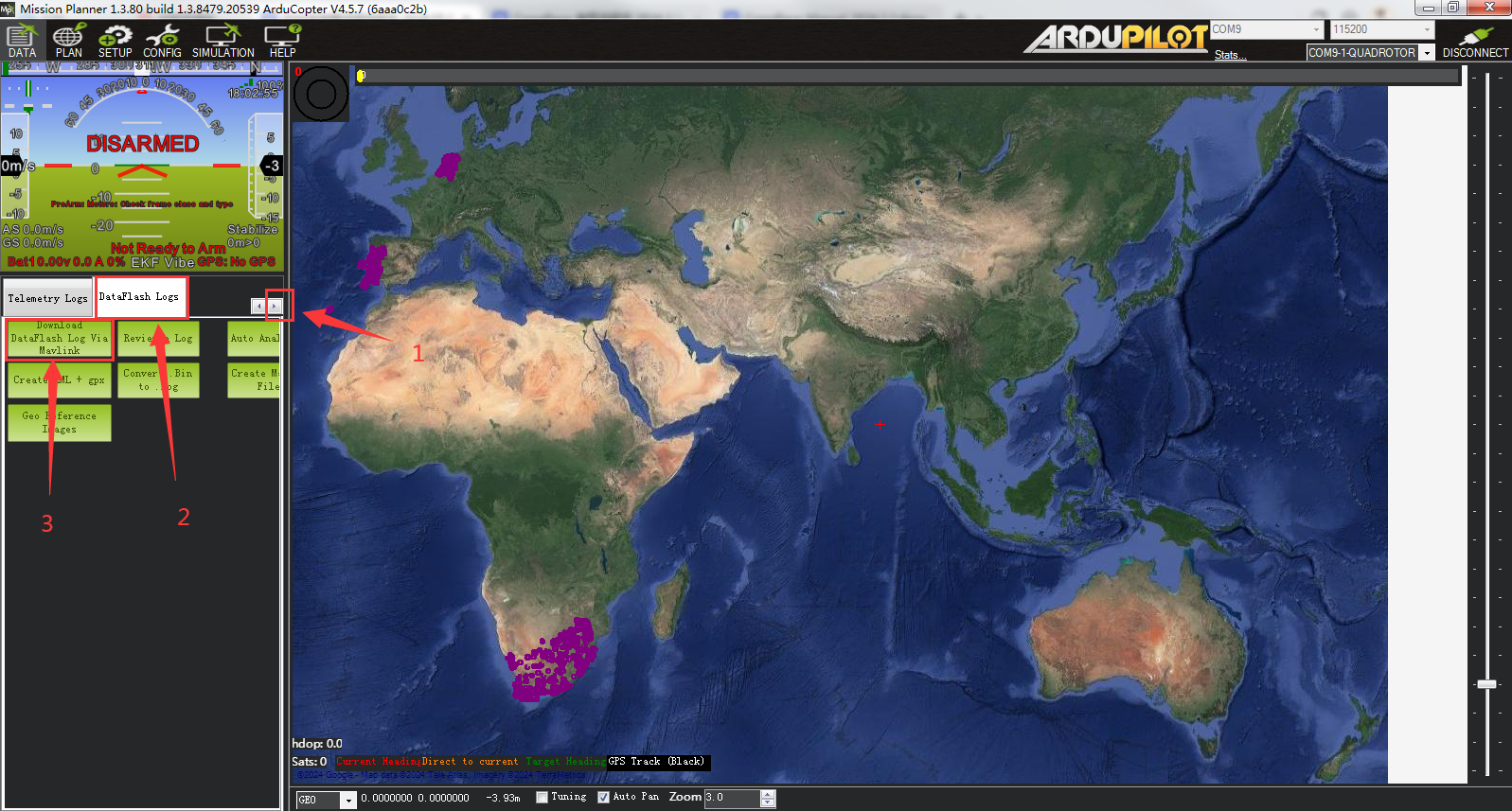Open the CONFIG tuning section
The height and width of the screenshot is (811, 1512).
pyautogui.click(x=162, y=41)
